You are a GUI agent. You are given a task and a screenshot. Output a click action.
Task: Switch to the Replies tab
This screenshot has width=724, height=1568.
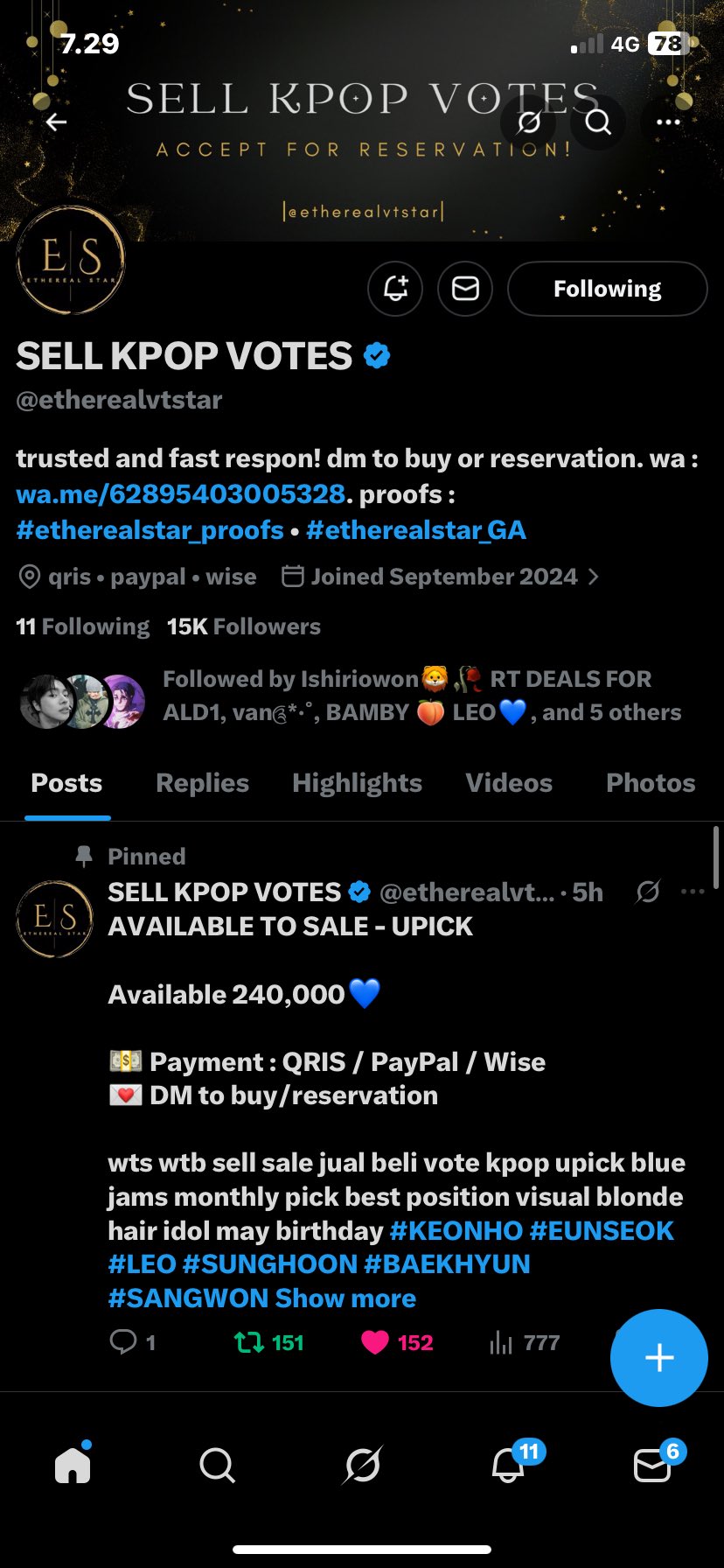tap(202, 783)
